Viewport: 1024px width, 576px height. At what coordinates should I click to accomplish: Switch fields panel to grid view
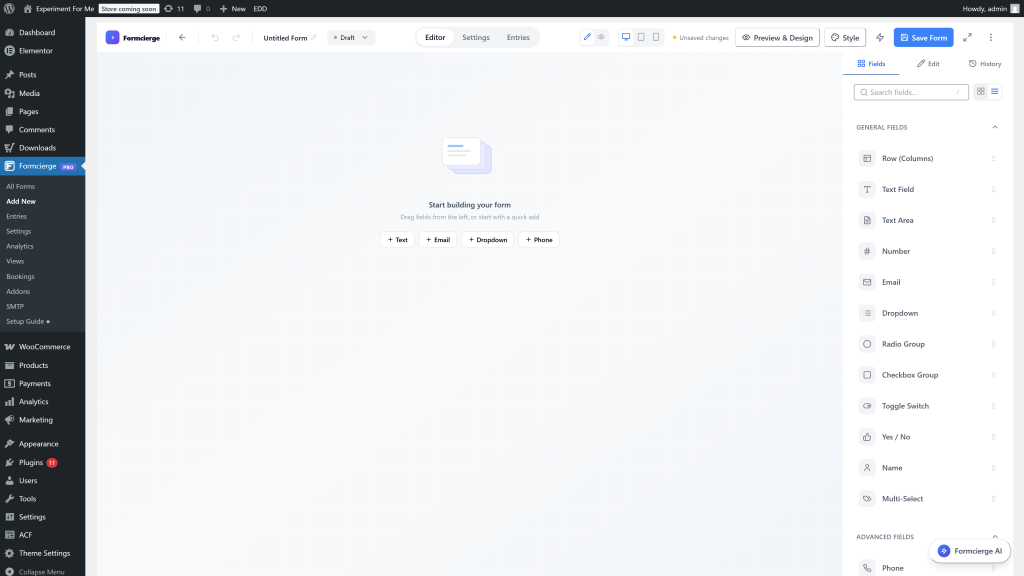981,91
